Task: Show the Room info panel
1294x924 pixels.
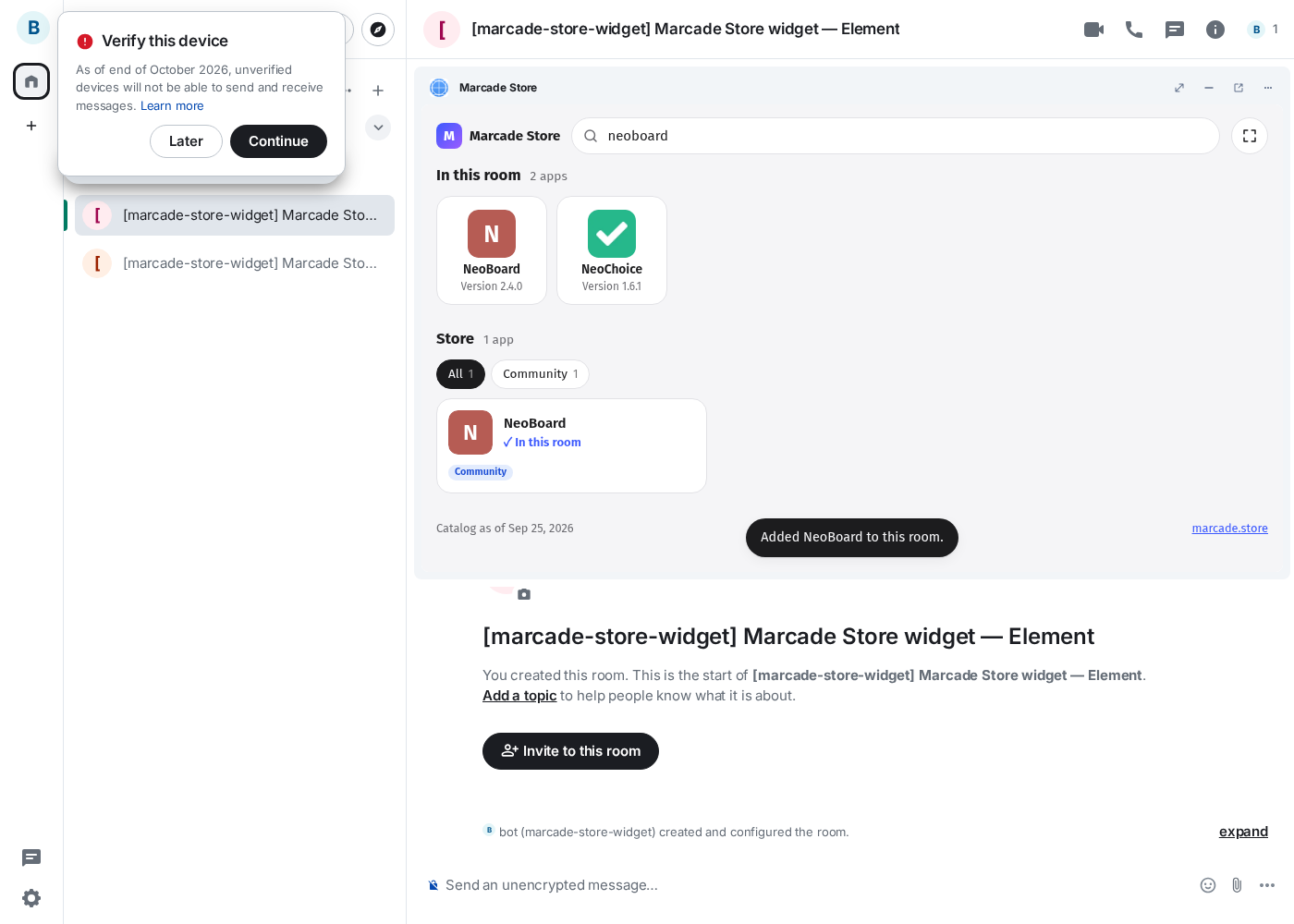Action: [1215, 30]
